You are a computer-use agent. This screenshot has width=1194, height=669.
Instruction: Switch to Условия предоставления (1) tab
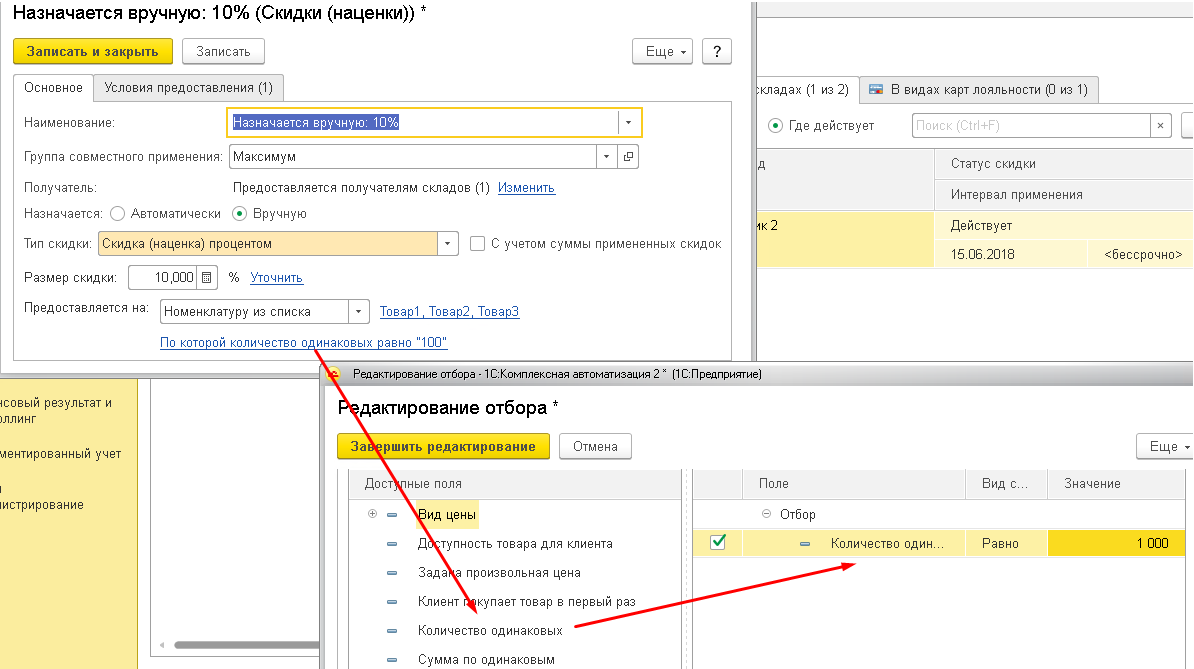(188, 88)
